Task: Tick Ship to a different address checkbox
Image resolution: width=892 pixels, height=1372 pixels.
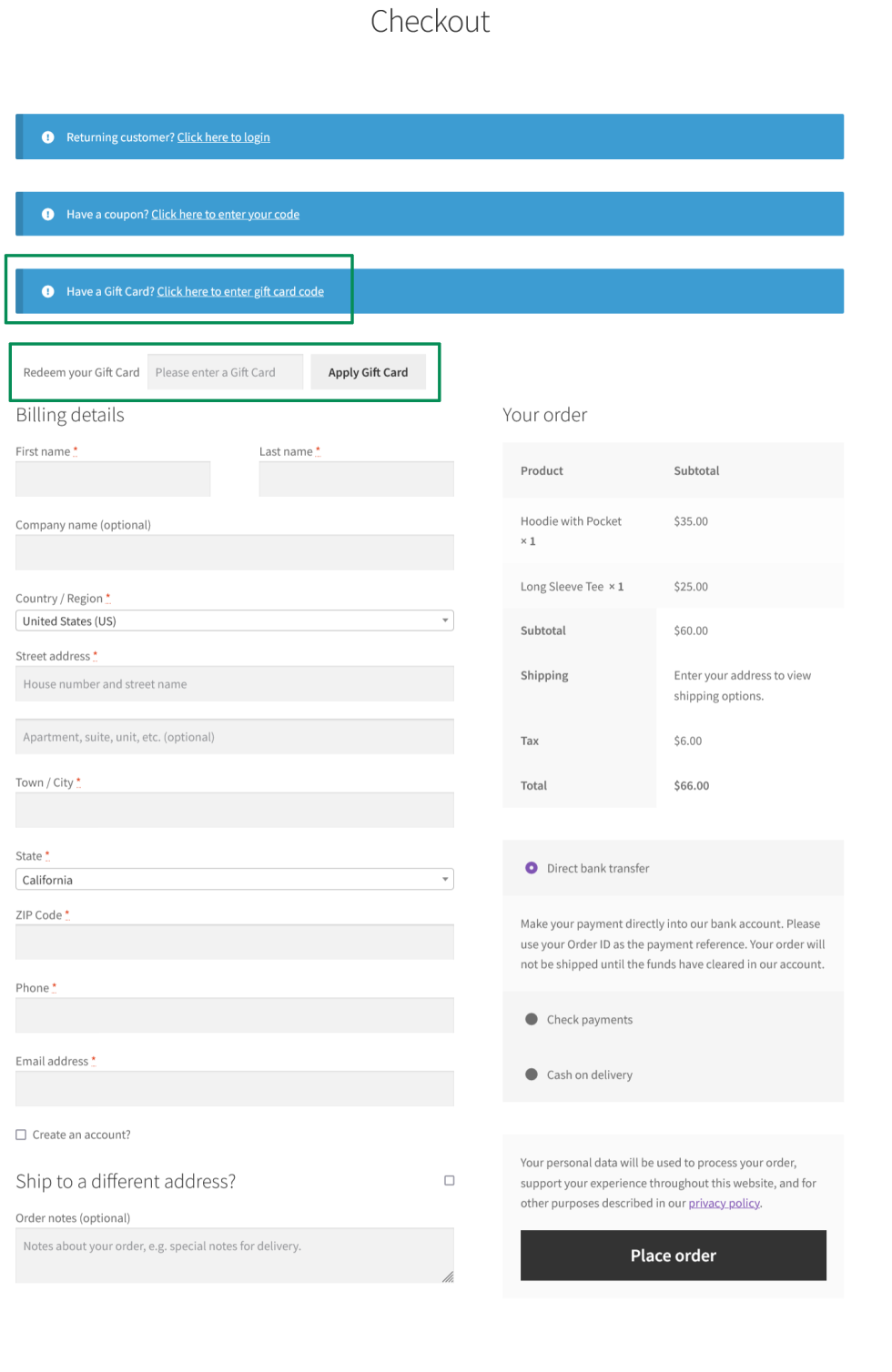Action: click(x=449, y=1180)
